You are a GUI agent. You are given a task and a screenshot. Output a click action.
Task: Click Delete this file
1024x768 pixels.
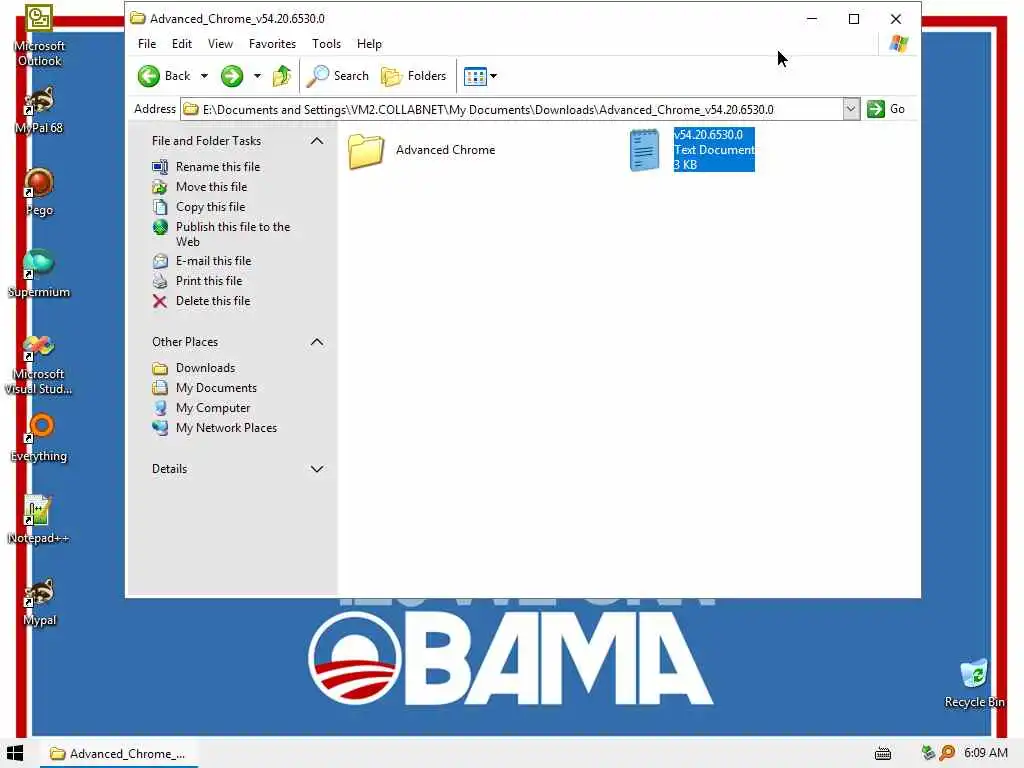[x=212, y=301]
